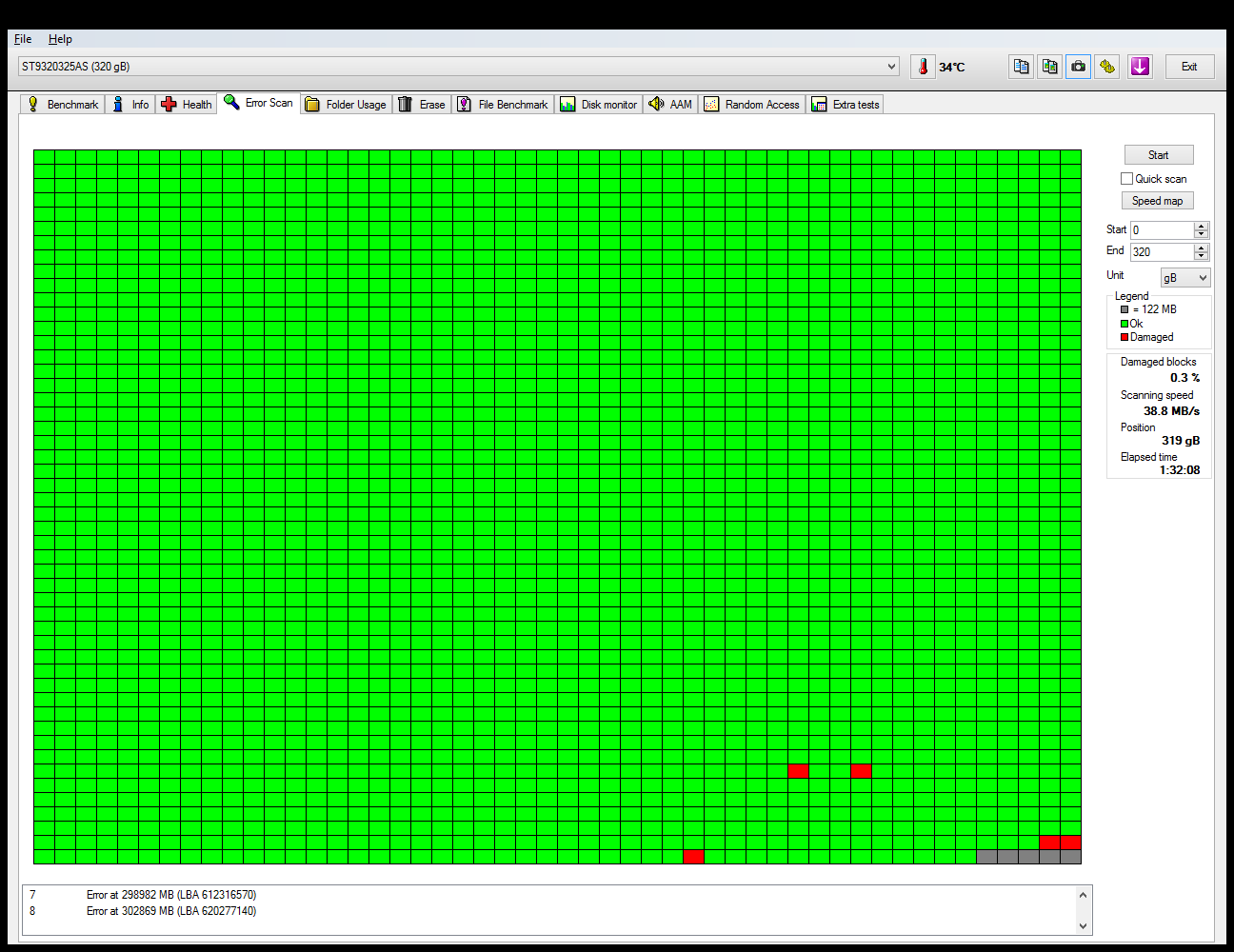
Task: Click the Speed map button
Action: pyautogui.click(x=1157, y=201)
